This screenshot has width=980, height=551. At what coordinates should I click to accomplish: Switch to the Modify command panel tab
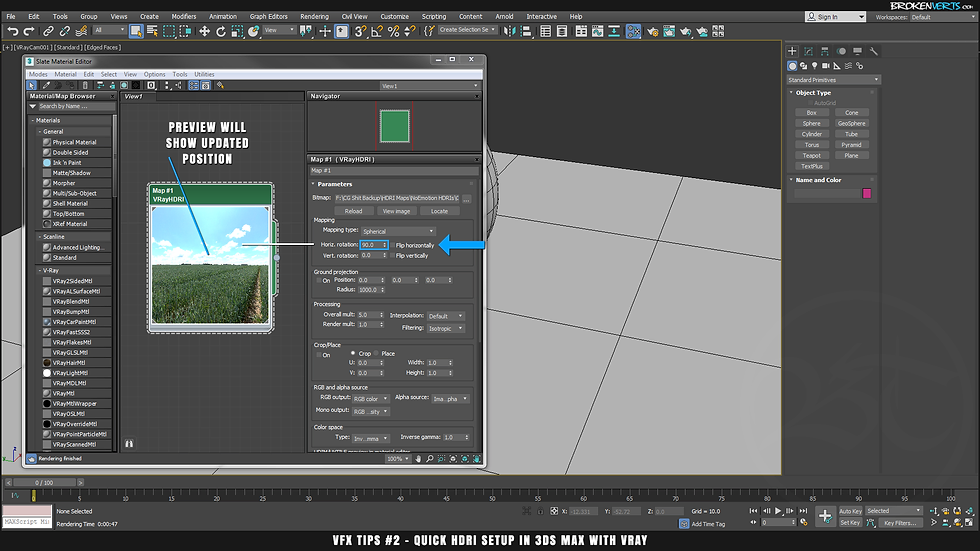[808, 51]
